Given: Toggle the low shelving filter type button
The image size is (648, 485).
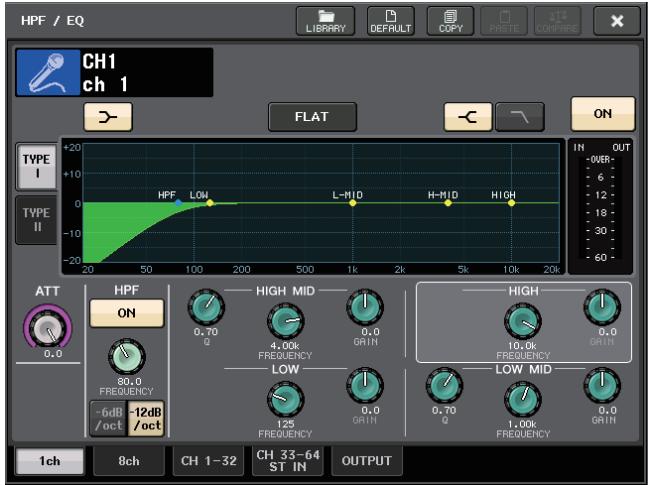Looking at the screenshot, I should click(108, 117).
